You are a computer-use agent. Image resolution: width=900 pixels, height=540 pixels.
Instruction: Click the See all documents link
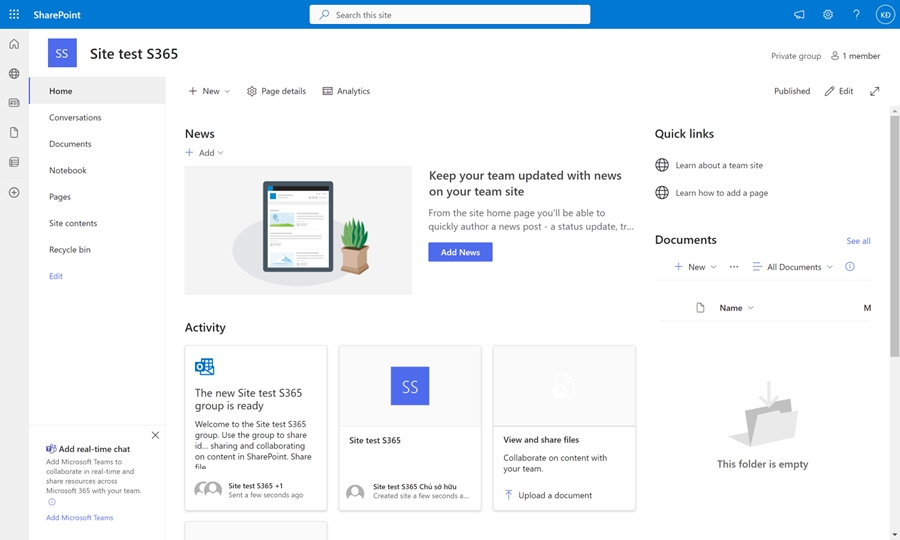click(858, 241)
